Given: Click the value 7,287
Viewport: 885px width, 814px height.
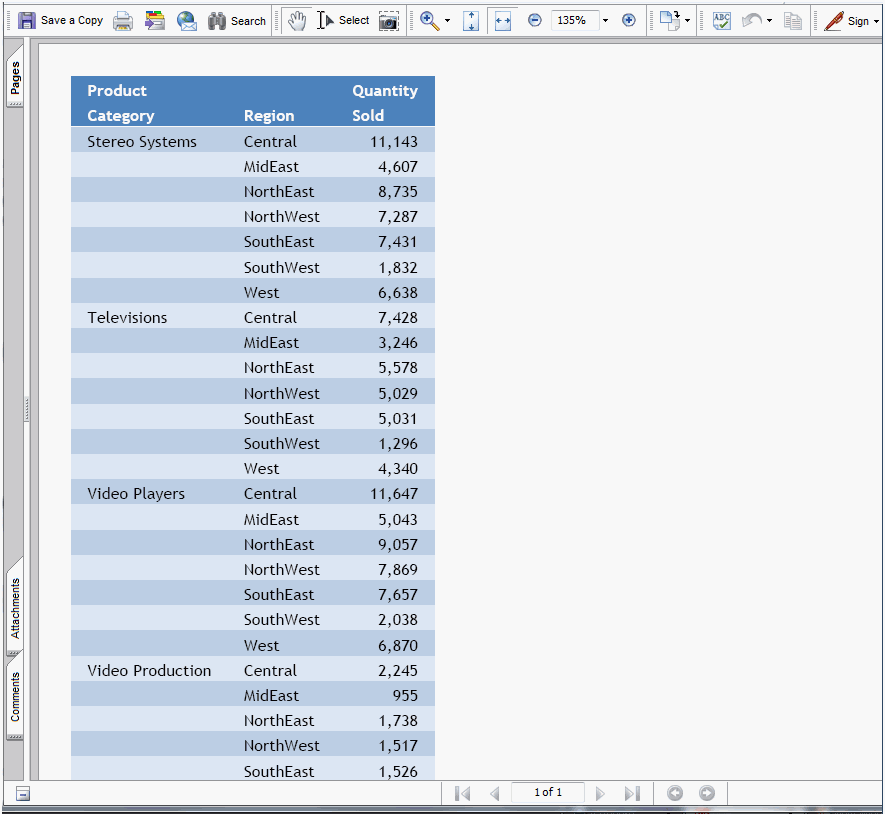Looking at the screenshot, I should pos(398,217).
